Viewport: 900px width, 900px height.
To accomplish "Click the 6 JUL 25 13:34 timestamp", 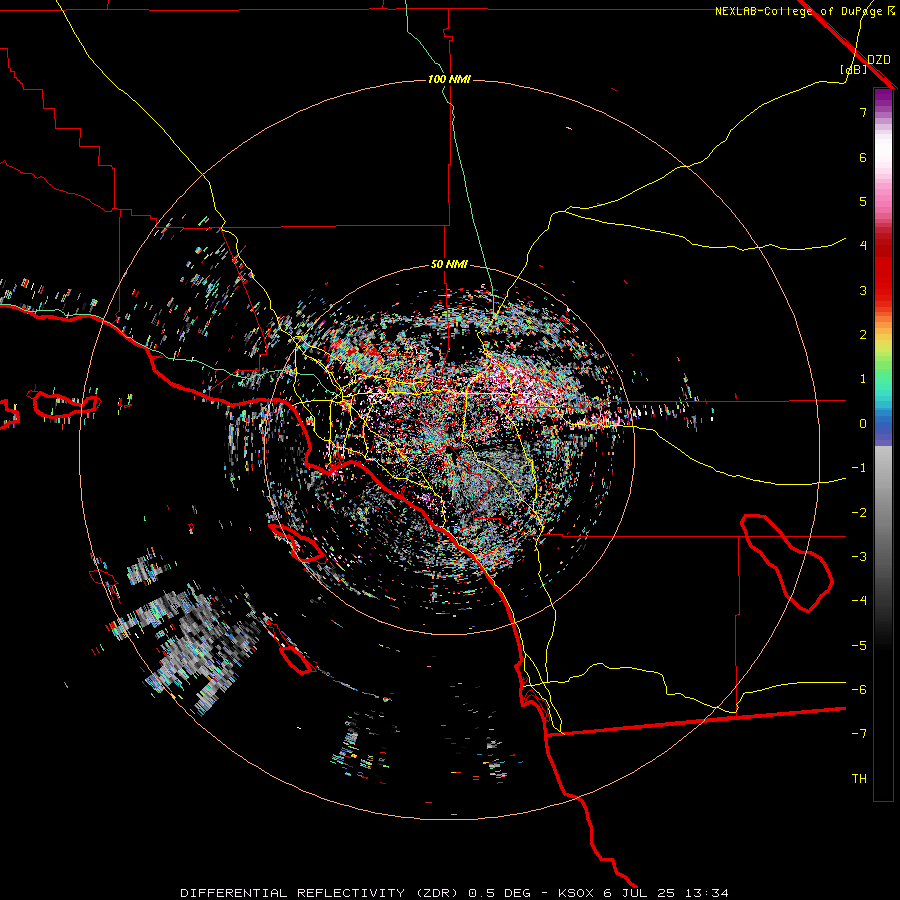I will [x=666, y=893].
